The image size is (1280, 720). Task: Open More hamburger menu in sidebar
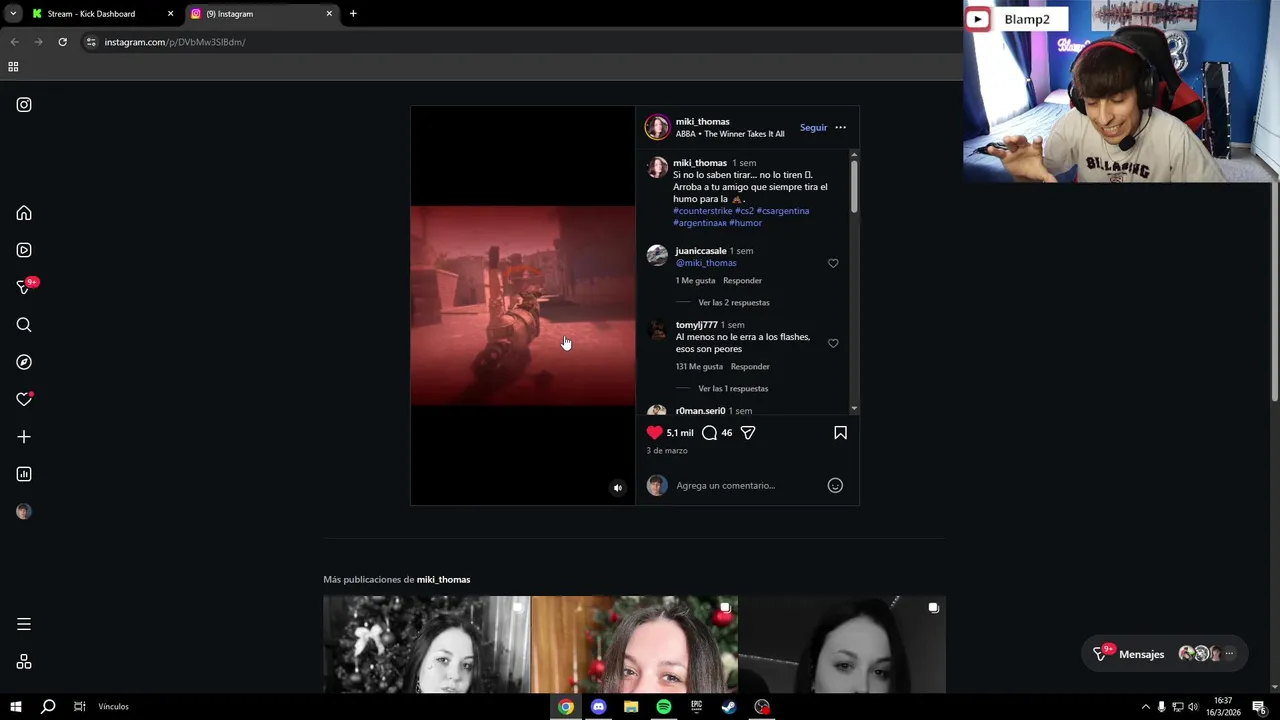click(24, 624)
